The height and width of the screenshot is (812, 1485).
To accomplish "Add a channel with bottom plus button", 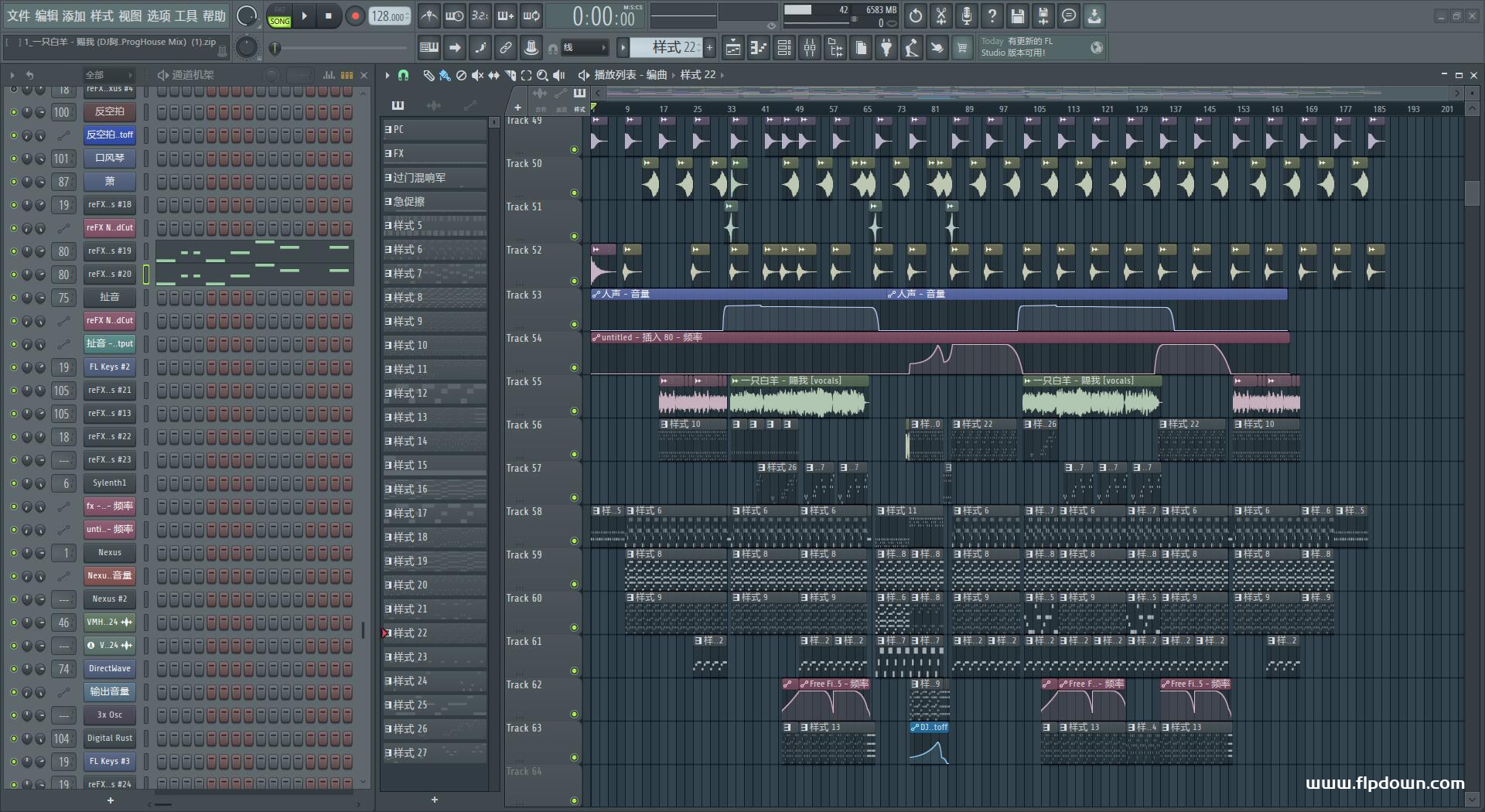I will pyautogui.click(x=110, y=800).
